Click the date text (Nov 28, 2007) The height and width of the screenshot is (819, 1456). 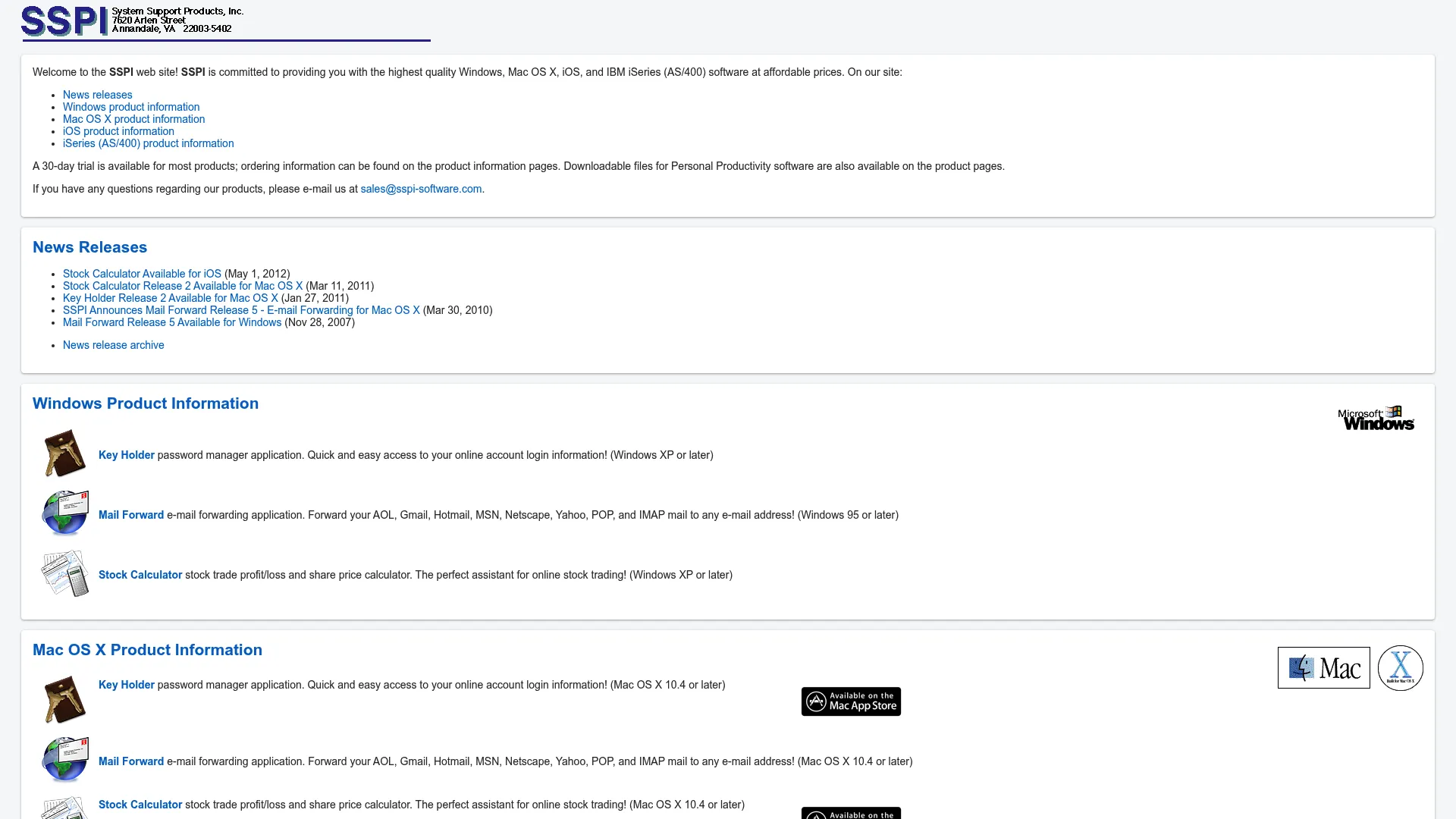tap(319, 322)
